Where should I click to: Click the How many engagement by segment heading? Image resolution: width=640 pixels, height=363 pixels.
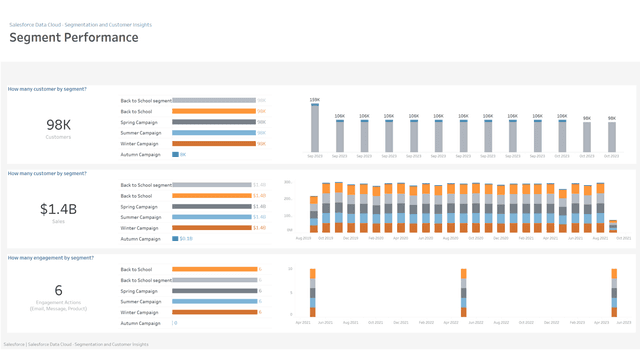[51, 258]
